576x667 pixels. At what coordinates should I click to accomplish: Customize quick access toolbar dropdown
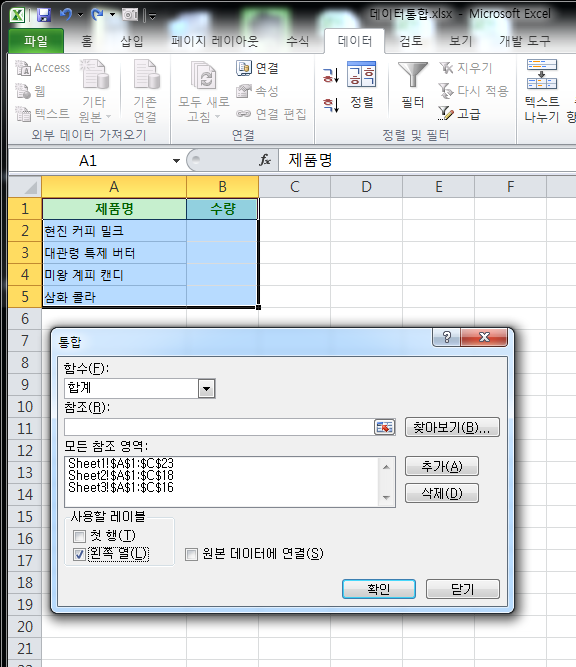pyautogui.click(x=152, y=16)
